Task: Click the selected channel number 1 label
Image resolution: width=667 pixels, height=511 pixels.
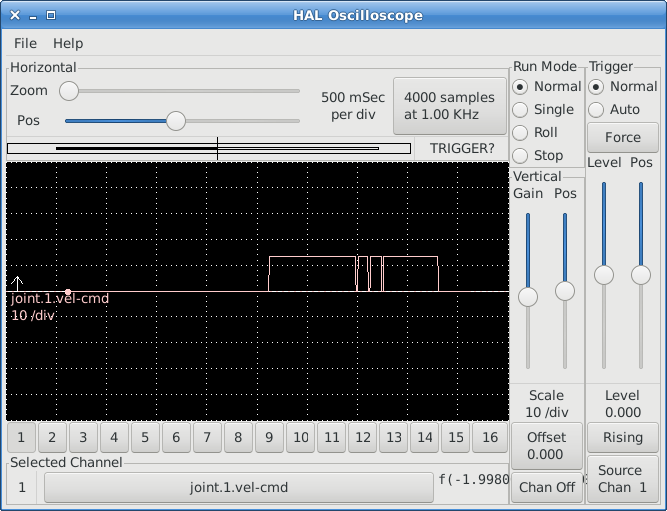Action: pyautogui.click(x=22, y=488)
